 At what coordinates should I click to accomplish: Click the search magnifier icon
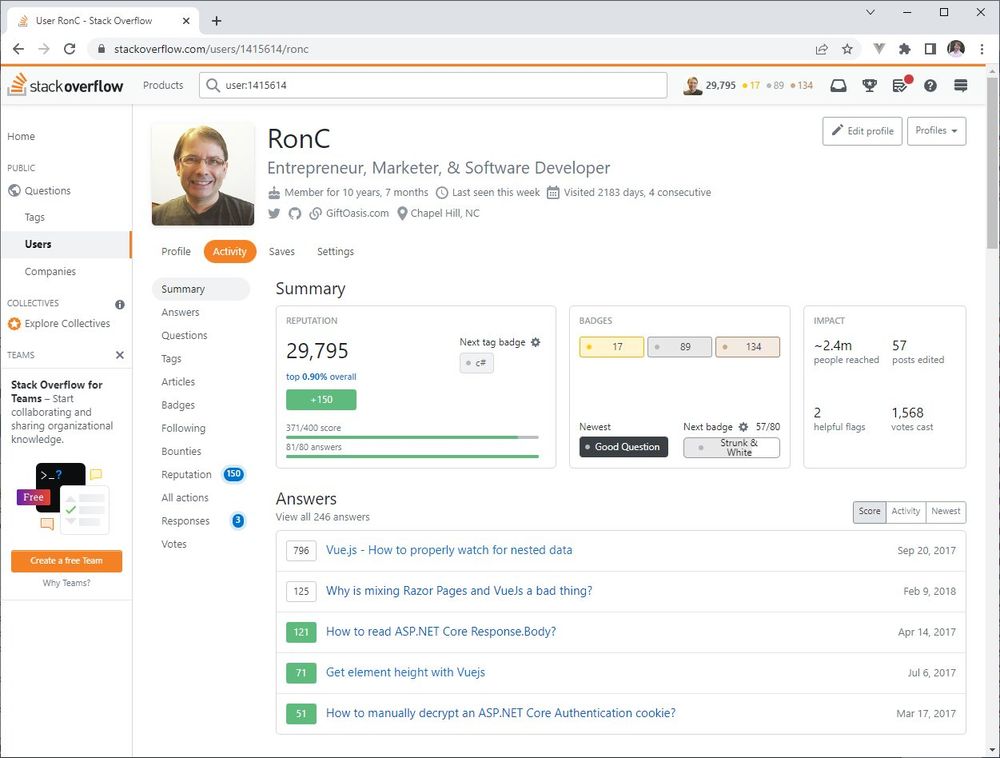point(213,85)
